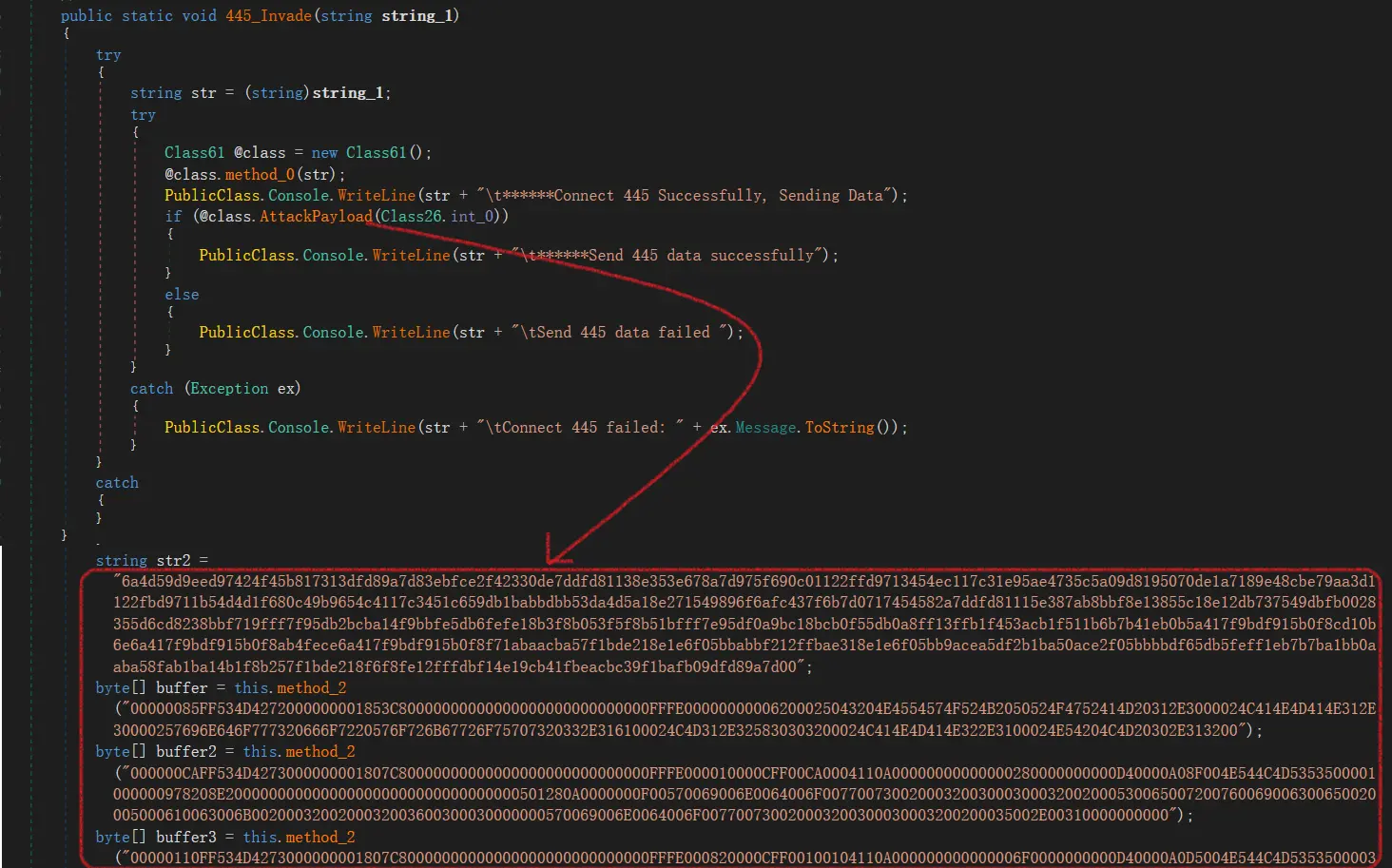Viewport: 1392px width, 868px height.
Task: Click the method_0 call on @class
Action: pos(260,175)
